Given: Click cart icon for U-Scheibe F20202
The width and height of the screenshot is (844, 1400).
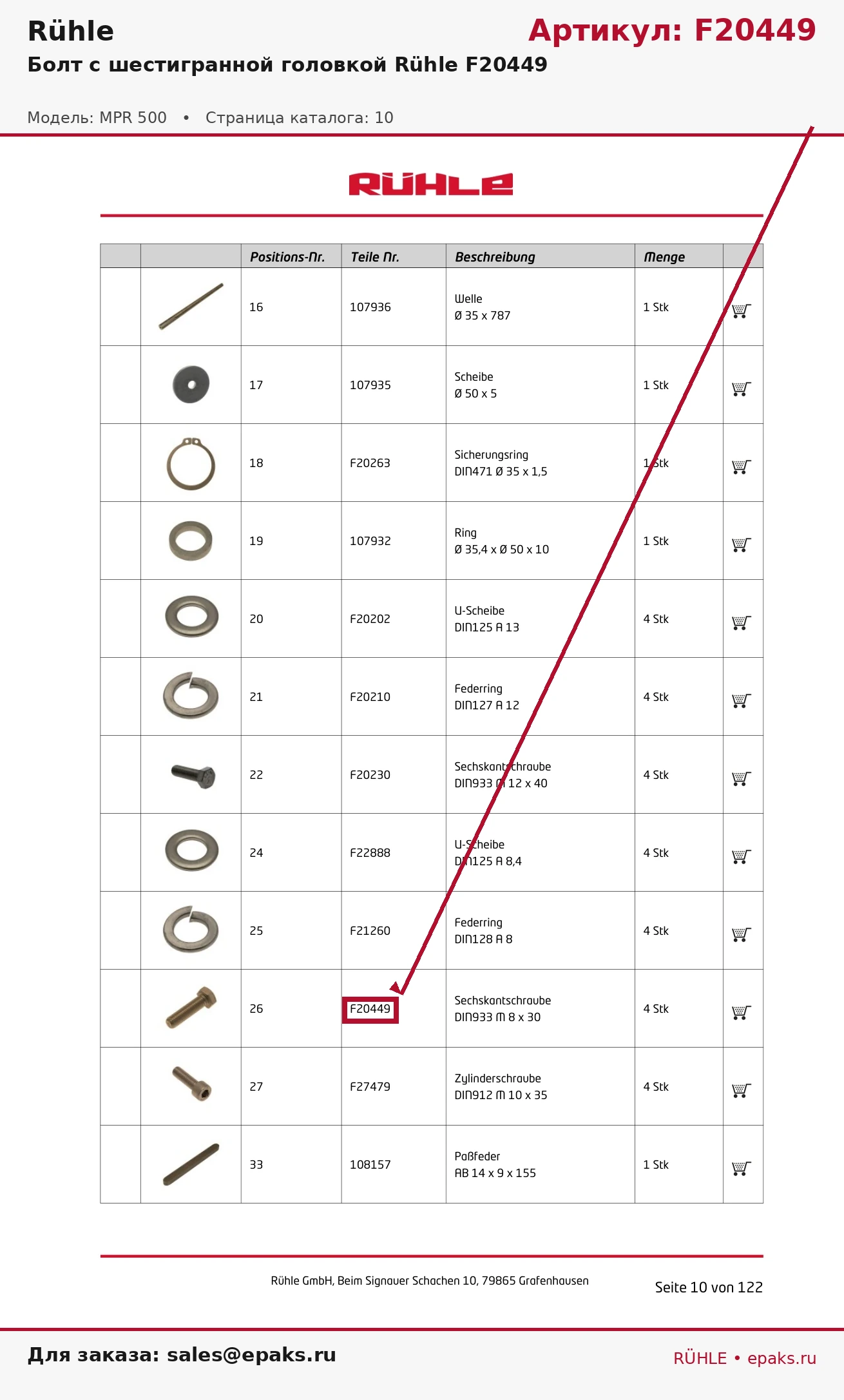Looking at the screenshot, I should coord(742,622).
